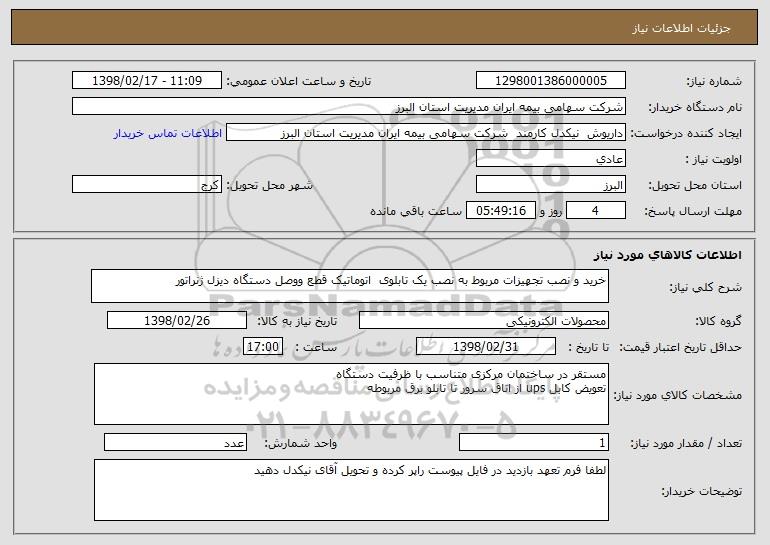Click the delivery city field کرج

(x=147, y=185)
